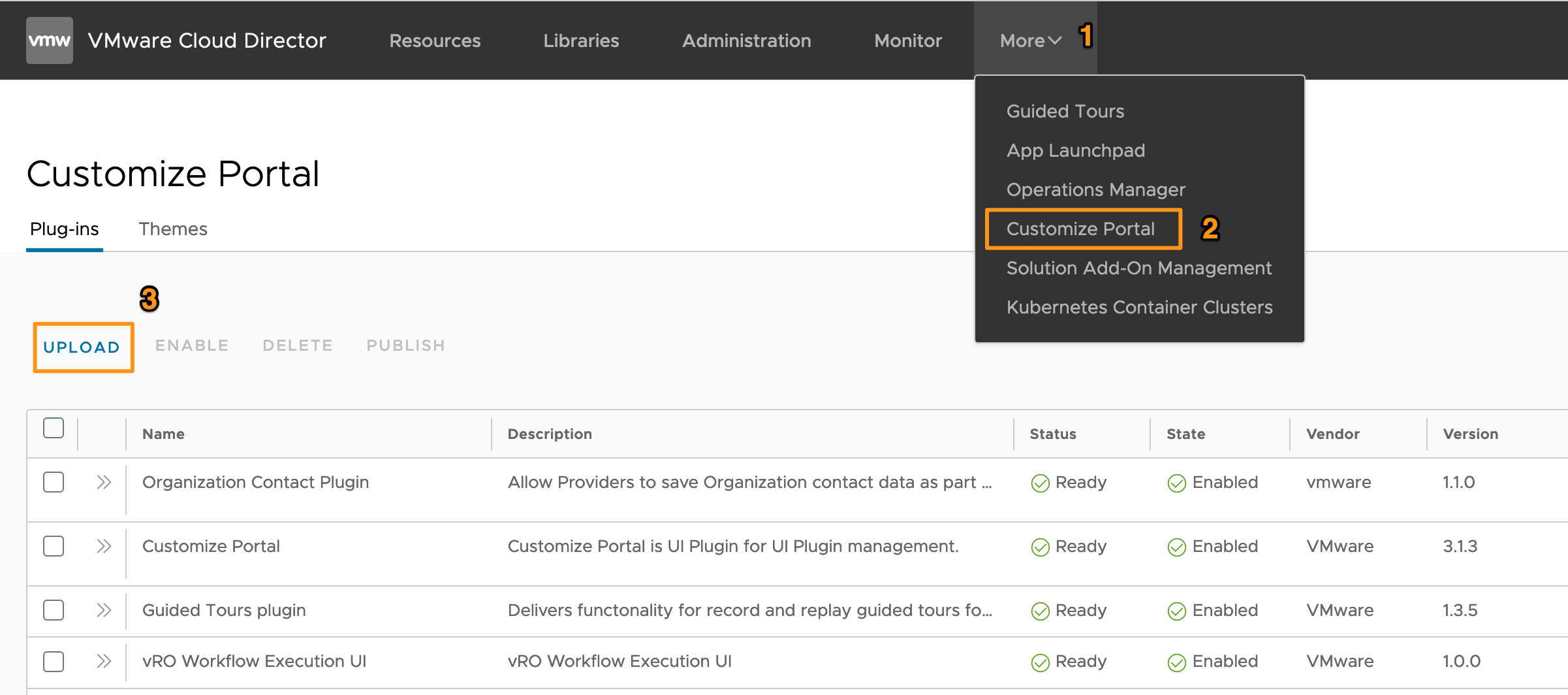Expand details for Guided Tours plugin row
This screenshot has height=695, width=1568.
104,610
